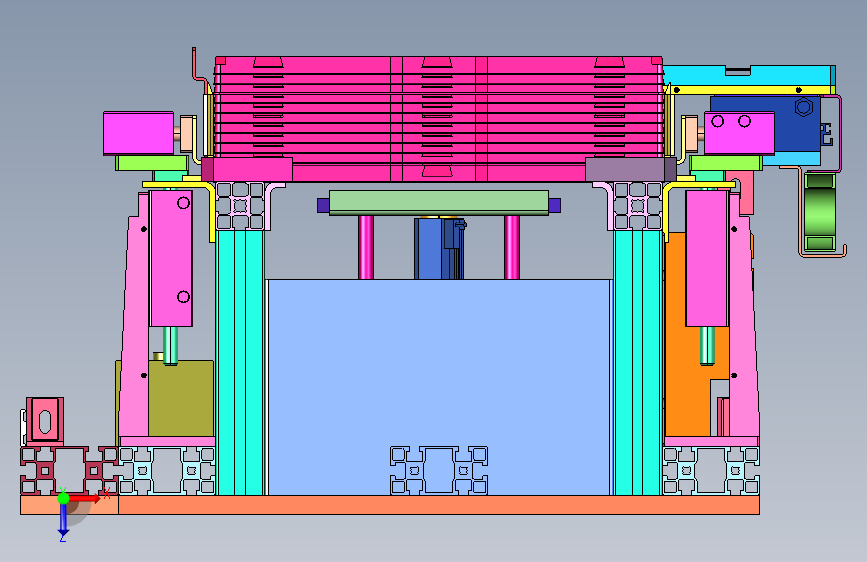The height and width of the screenshot is (562, 867).
Task: Pick the right cyan vertical aluminum column
Action: 638,362
